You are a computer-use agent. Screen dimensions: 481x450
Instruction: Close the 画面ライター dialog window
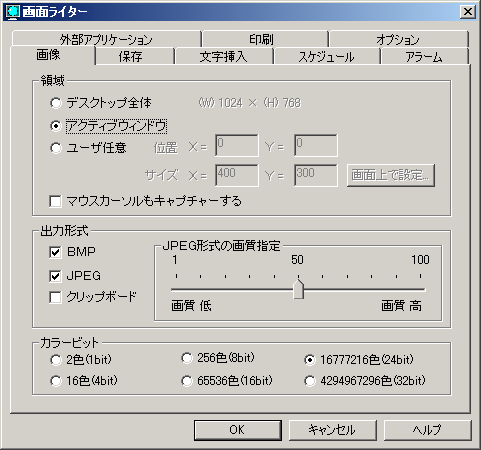tap(467, 12)
